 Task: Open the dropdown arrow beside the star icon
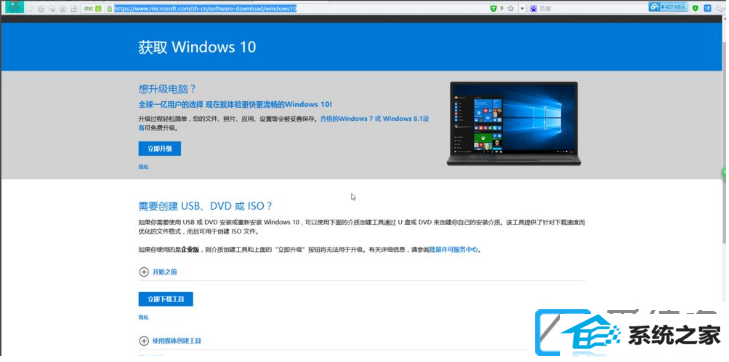[x=522, y=8]
